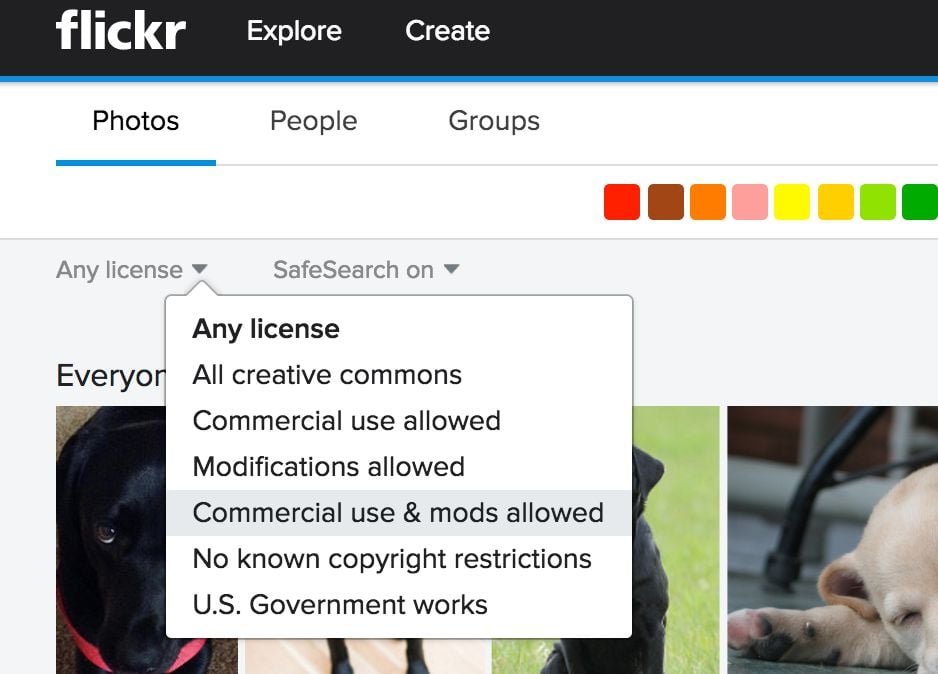The width and height of the screenshot is (938, 674).
Task: Pick Modifications allowed license filter
Action: (328, 467)
